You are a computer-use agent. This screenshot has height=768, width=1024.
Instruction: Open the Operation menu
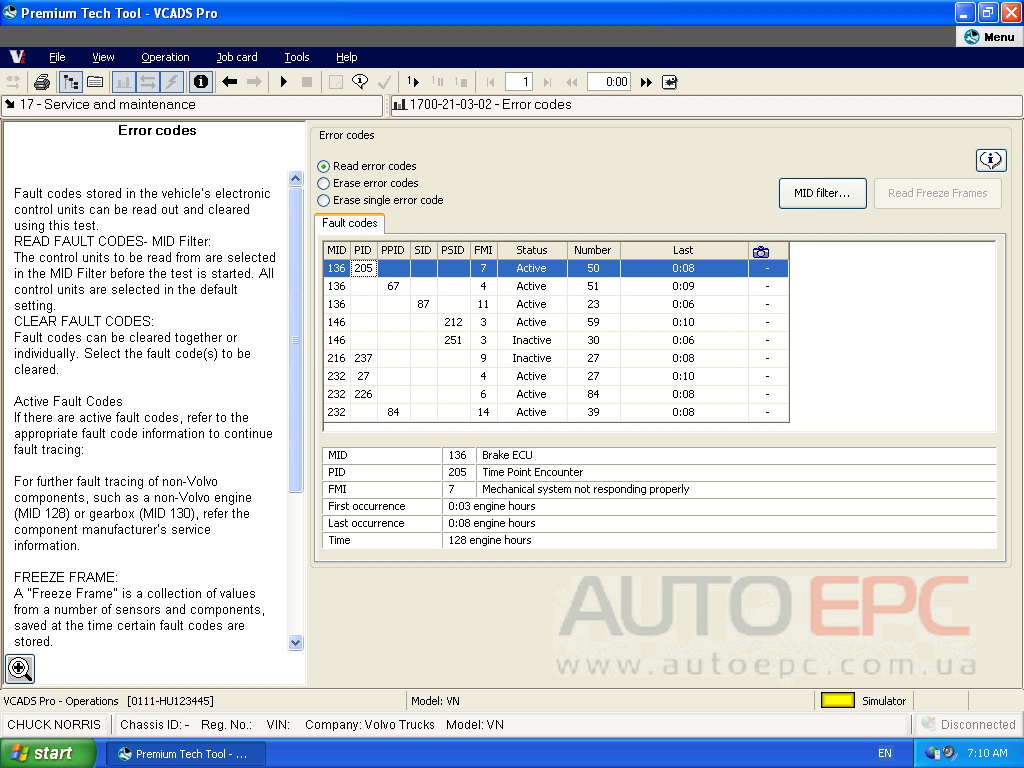[x=165, y=57]
